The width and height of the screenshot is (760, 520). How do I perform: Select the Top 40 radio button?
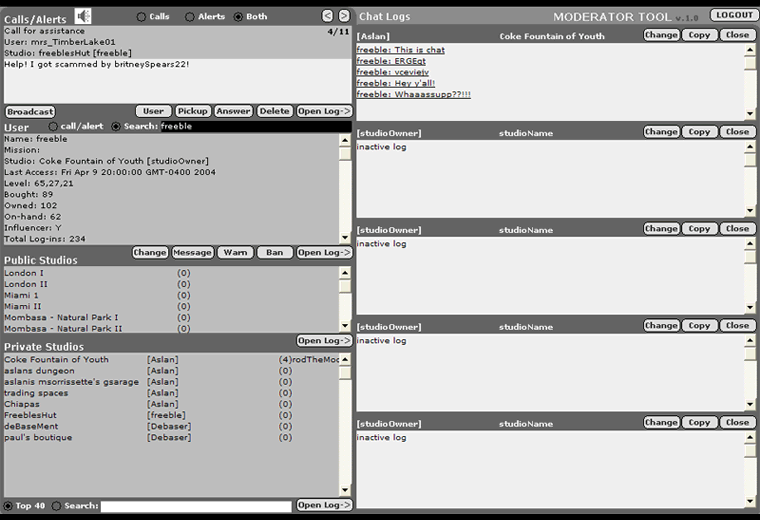[x=8, y=506]
